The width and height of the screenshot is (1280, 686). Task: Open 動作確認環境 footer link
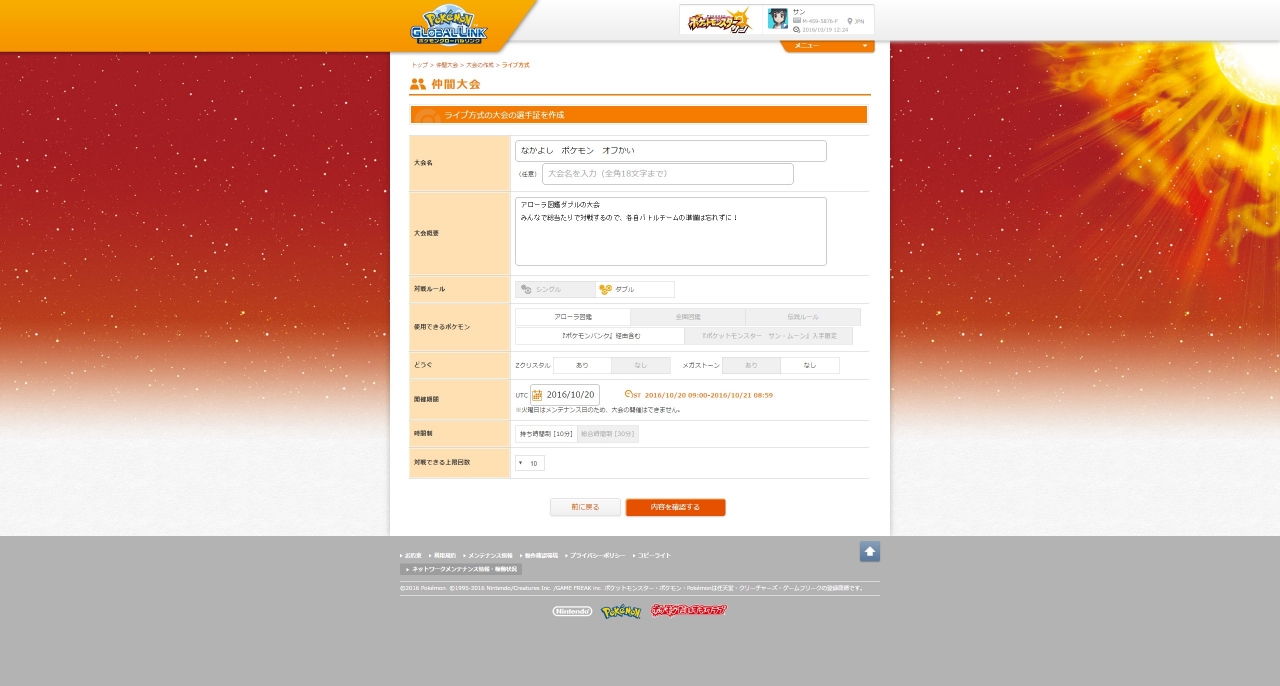tap(539, 555)
